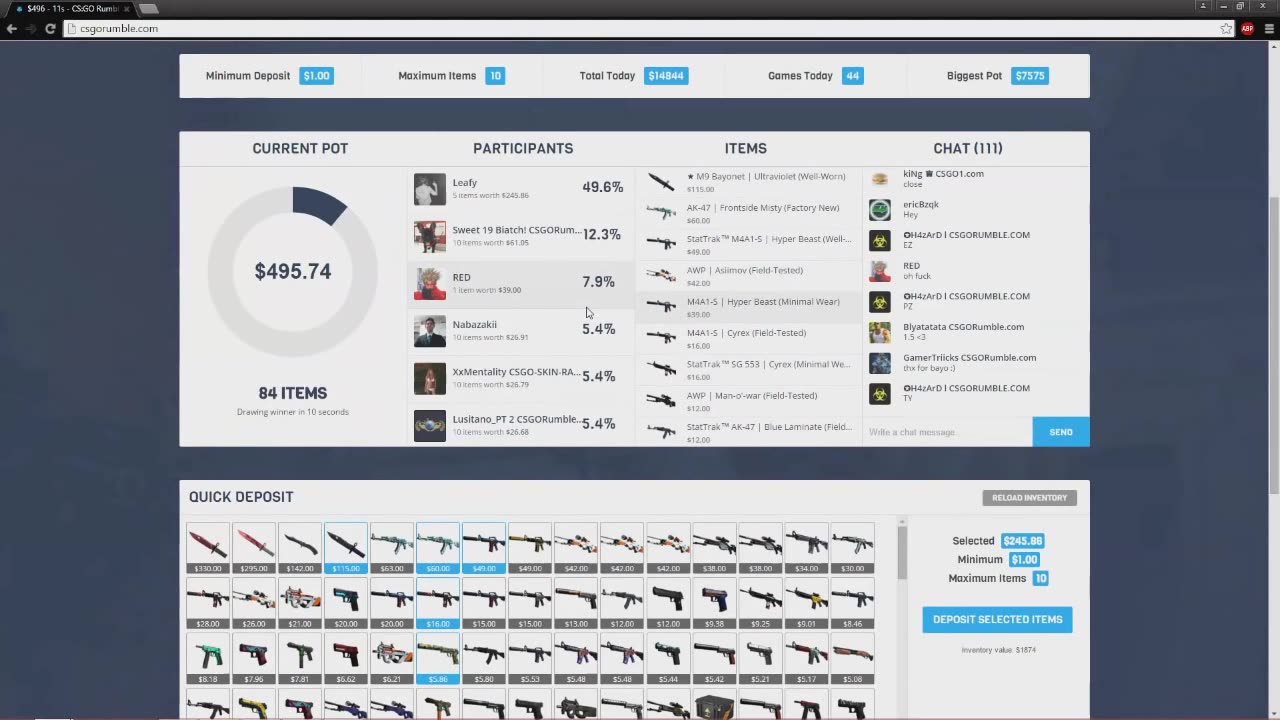Click H4zArD's avatar next to 'EZ' message
The image size is (1280, 720).
[x=880, y=240]
